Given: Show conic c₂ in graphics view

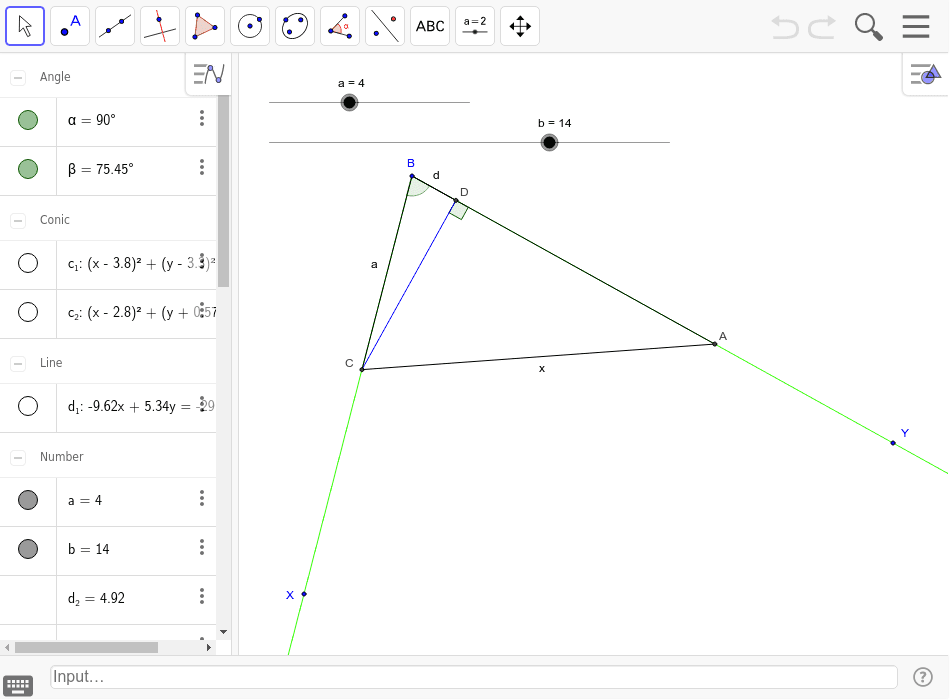Looking at the screenshot, I should click(28, 312).
